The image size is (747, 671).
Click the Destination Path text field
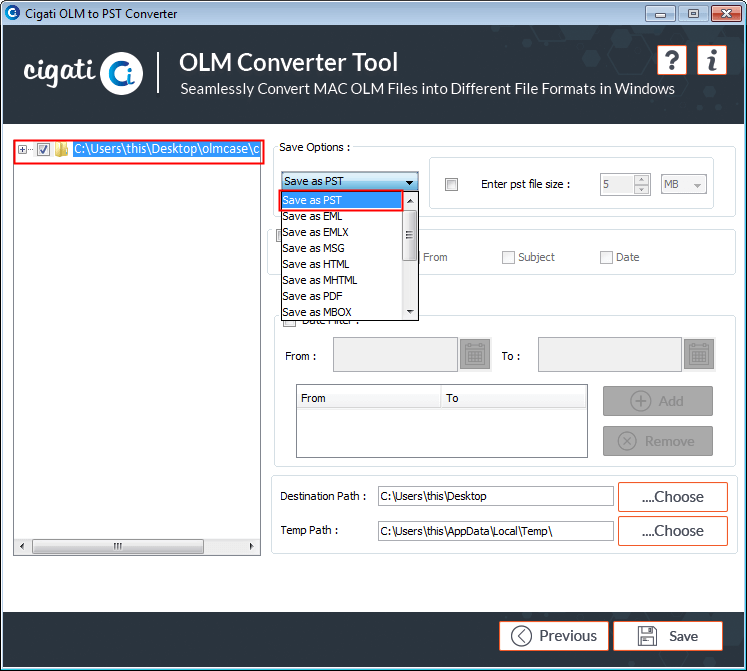point(495,496)
